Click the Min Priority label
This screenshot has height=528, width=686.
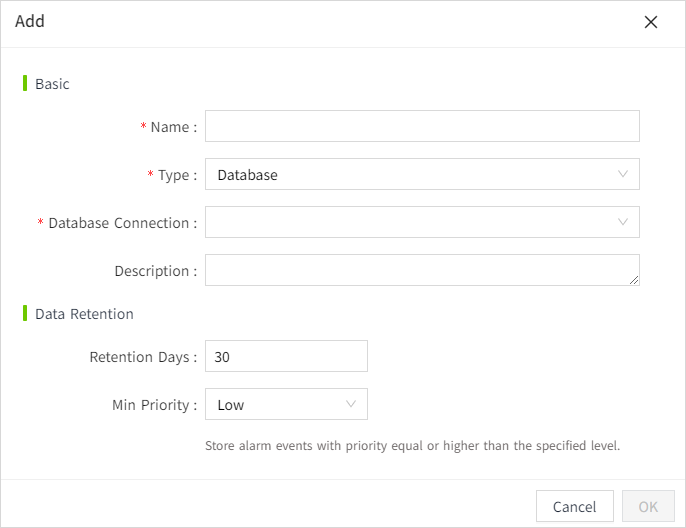pos(155,405)
